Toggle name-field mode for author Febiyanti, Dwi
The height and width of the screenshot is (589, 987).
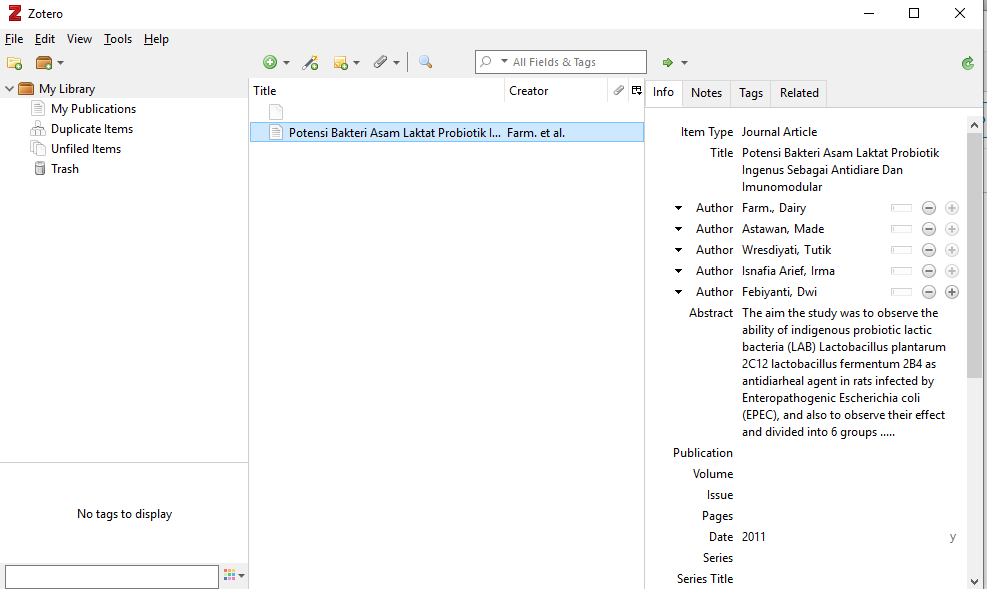tap(901, 292)
